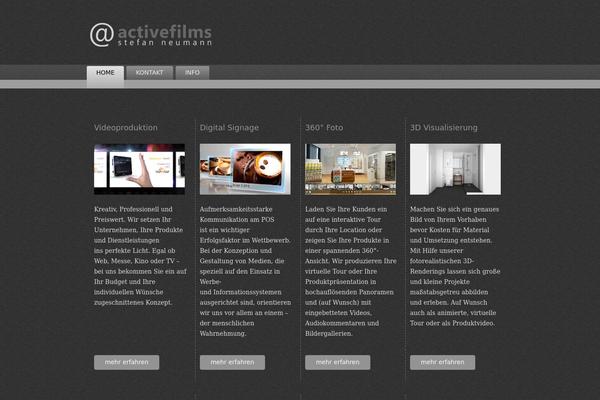Click the word 'Bildergallerien.' in 360° Foto
Screen dimensions: 600x400
pyautogui.click(x=329, y=333)
